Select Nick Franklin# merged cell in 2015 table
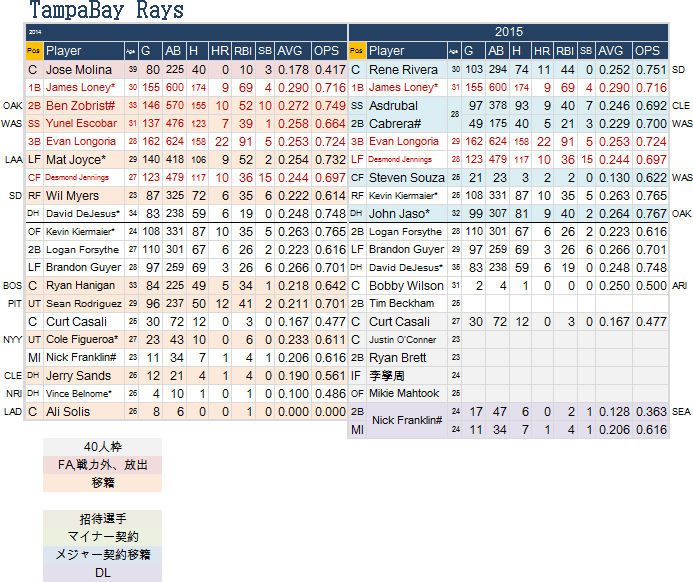693x582 pixels. click(407, 420)
